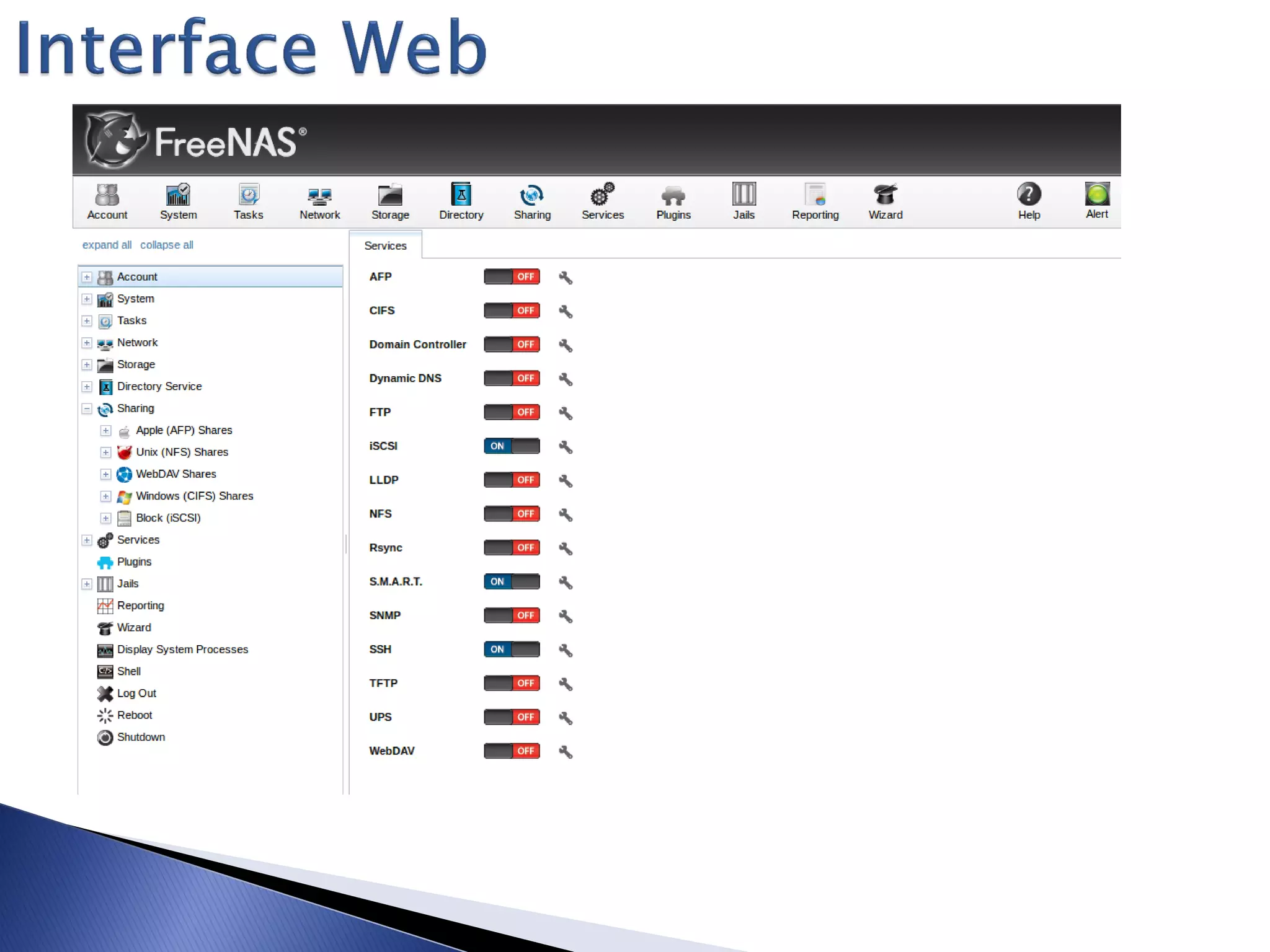Select Reboot in the sidebar tree
1270x952 pixels.
point(134,715)
